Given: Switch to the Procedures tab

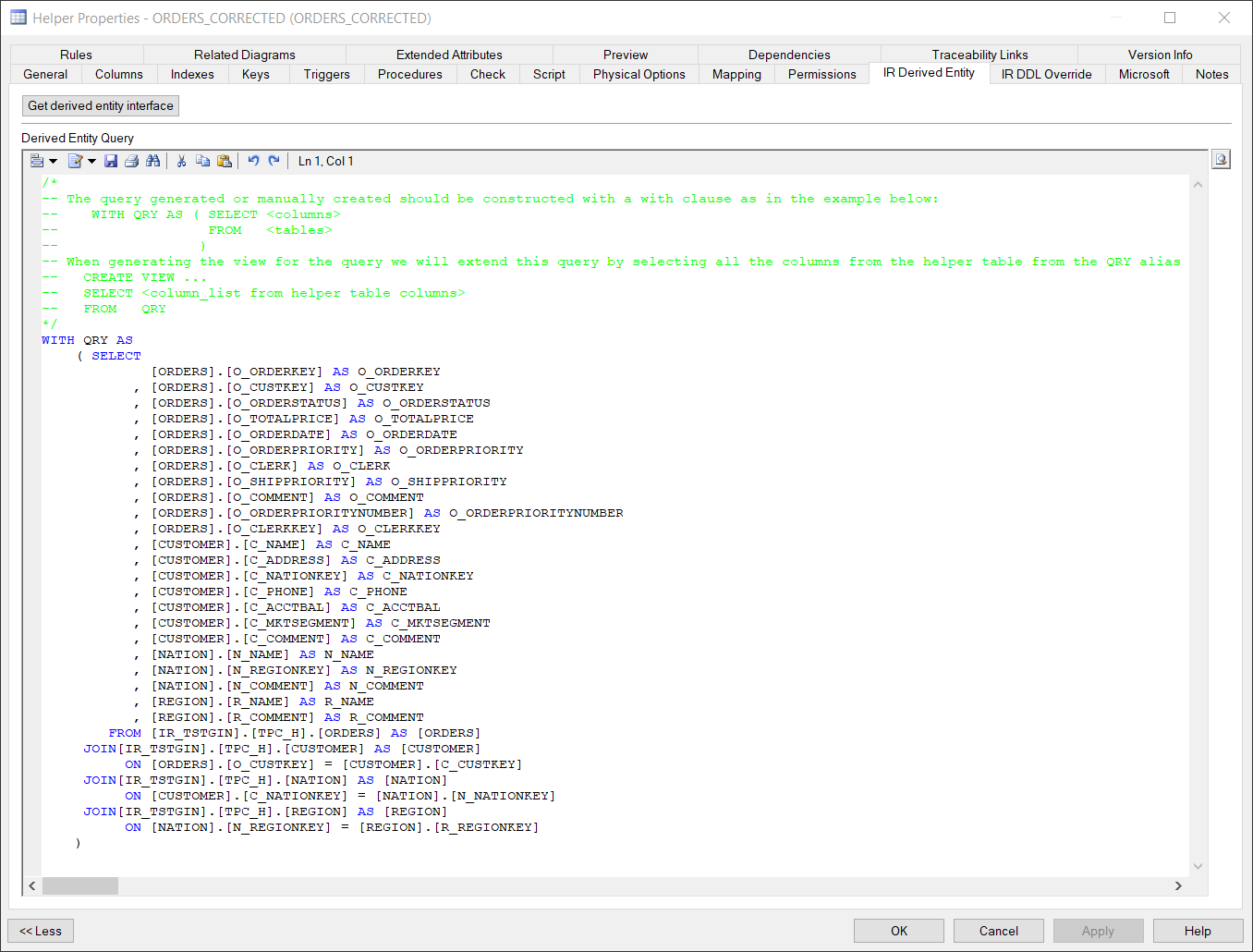Looking at the screenshot, I should point(410,74).
